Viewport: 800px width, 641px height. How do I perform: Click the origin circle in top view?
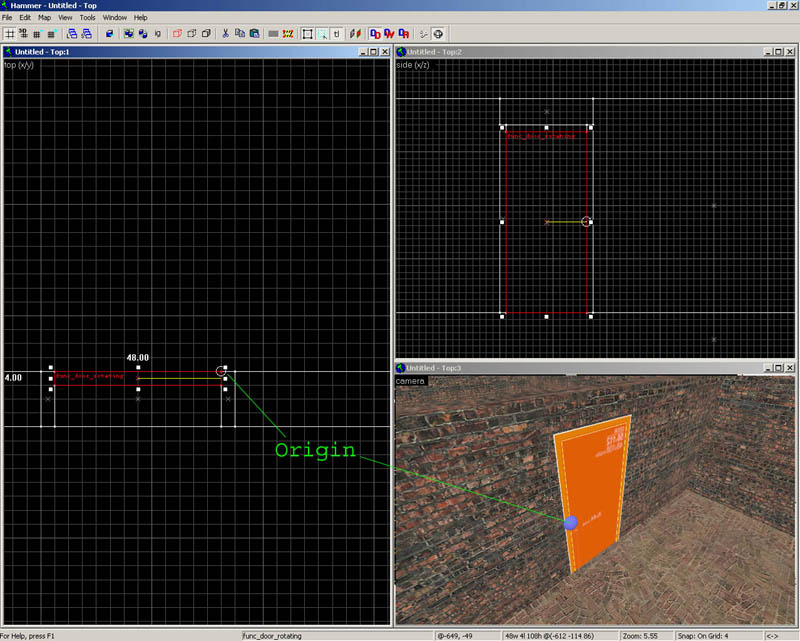220,372
